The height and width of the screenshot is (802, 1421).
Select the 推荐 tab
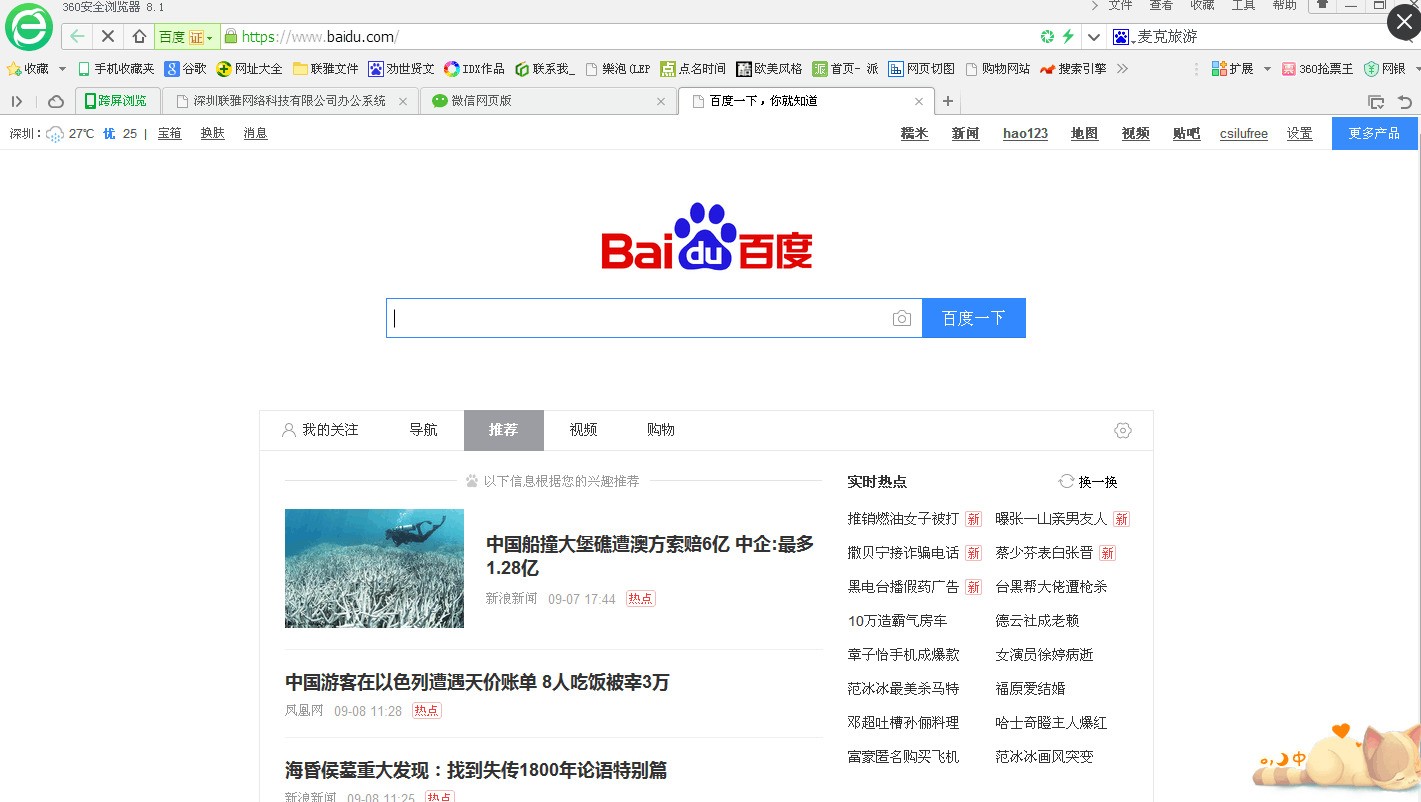[x=504, y=430]
